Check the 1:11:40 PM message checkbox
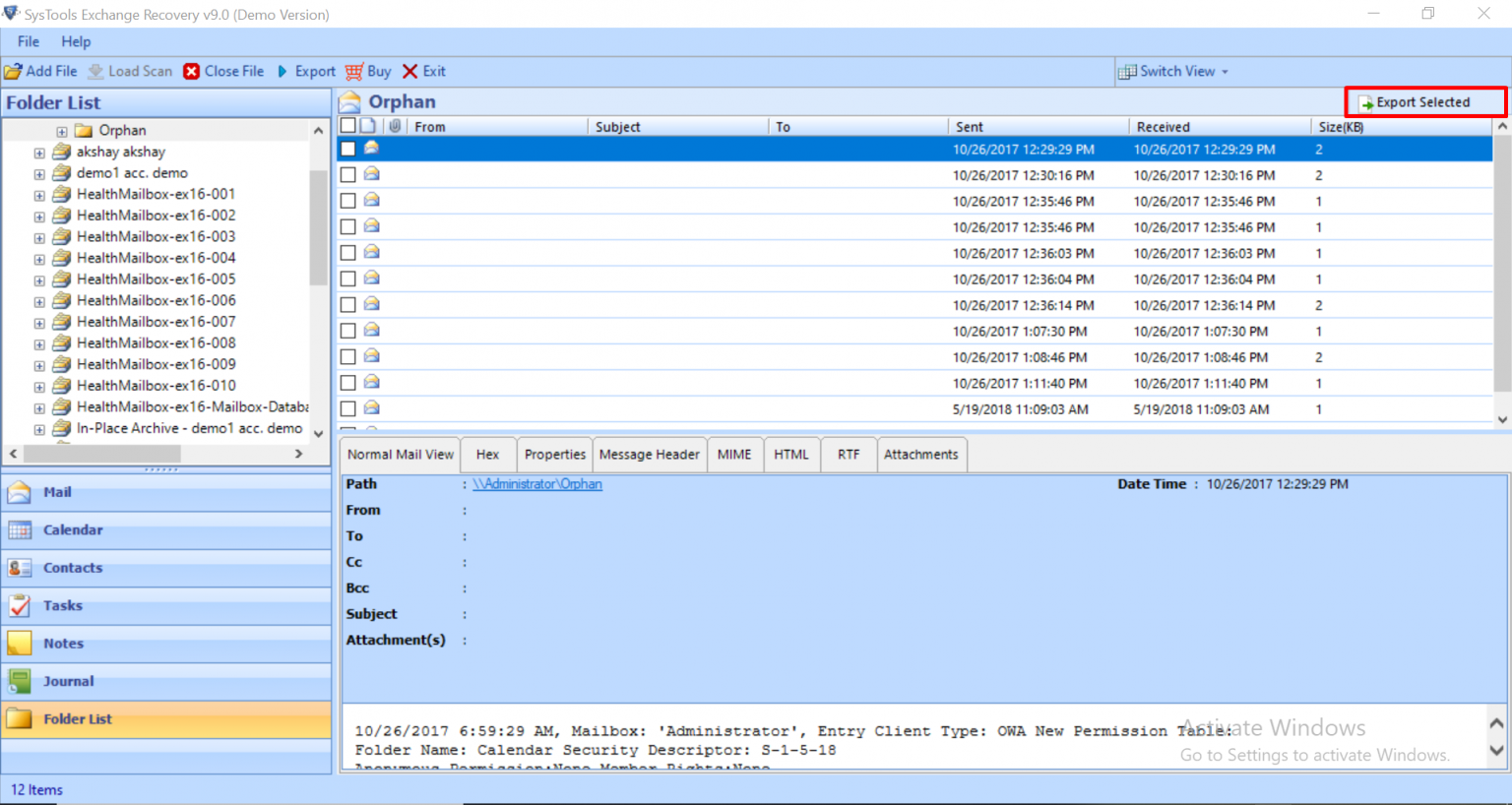 point(347,383)
